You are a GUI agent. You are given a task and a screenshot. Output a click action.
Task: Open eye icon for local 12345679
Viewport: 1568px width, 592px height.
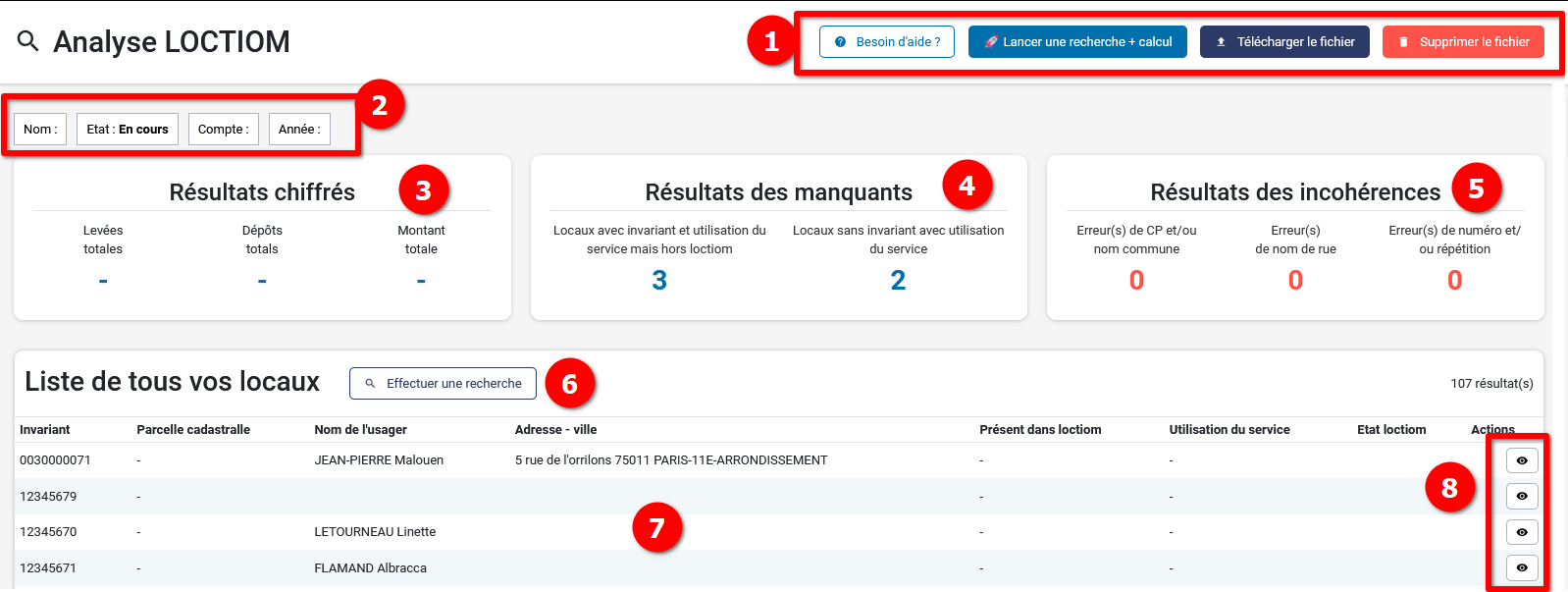tap(1521, 497)
